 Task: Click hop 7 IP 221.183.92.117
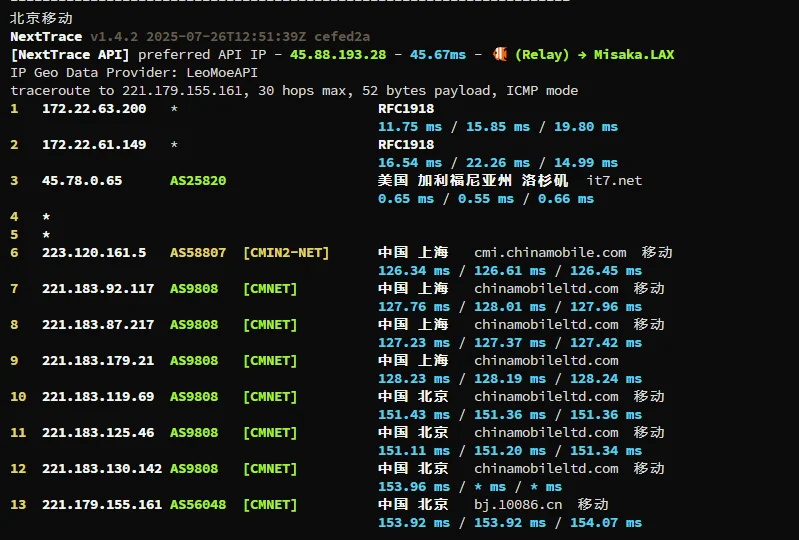(98, 289)
